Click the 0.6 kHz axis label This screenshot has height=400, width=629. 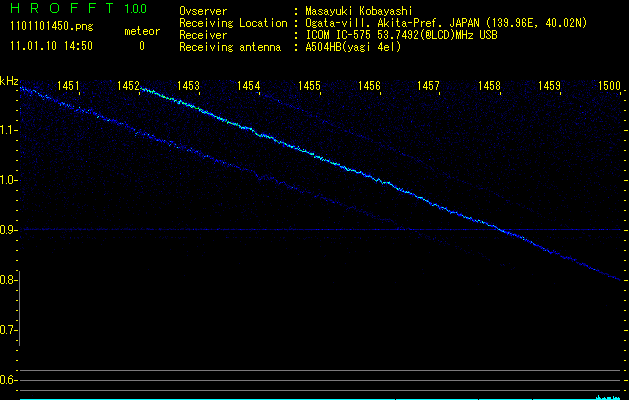[x=7, y=380]
